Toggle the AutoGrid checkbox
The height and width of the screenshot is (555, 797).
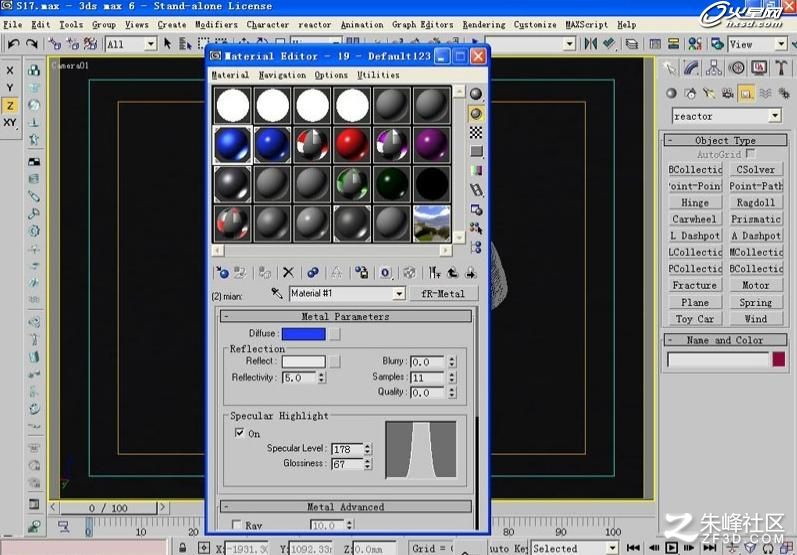751,153
